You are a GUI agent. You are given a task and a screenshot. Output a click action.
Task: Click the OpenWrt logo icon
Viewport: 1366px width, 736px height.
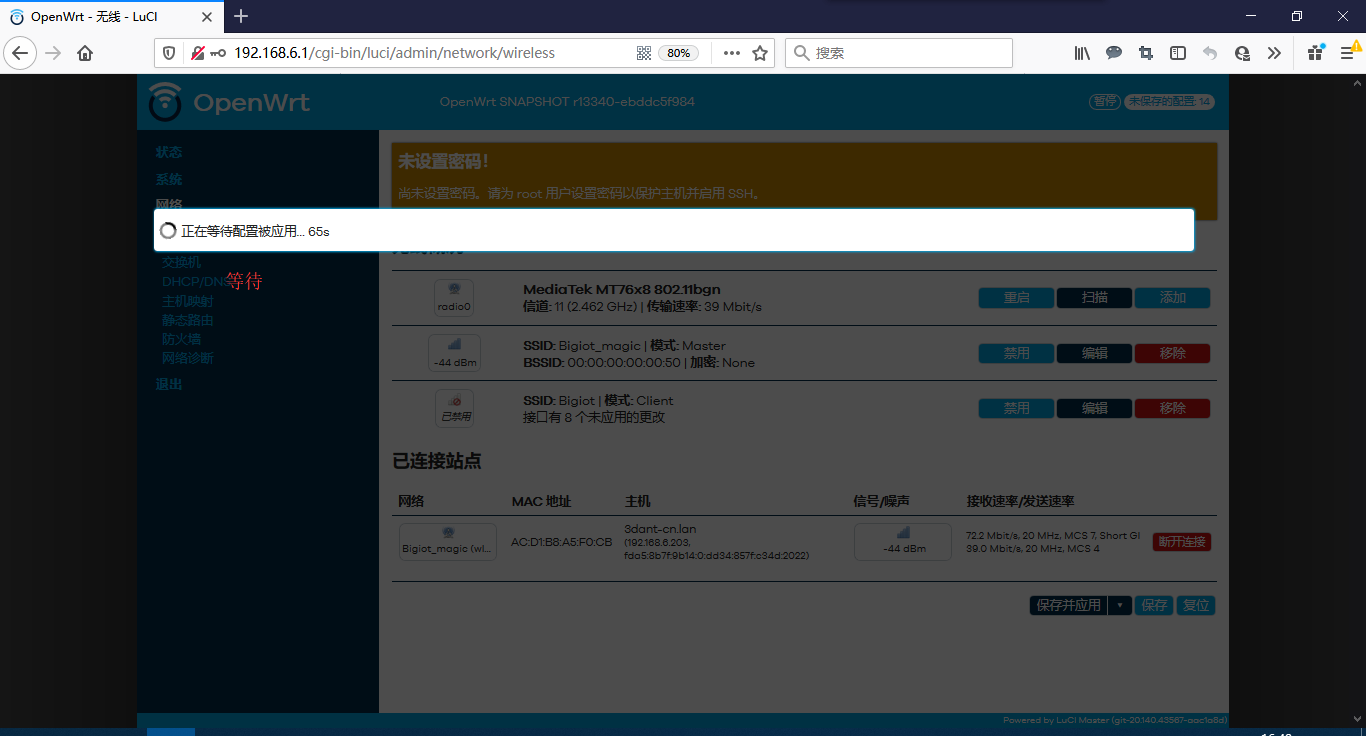pos(166,102)
